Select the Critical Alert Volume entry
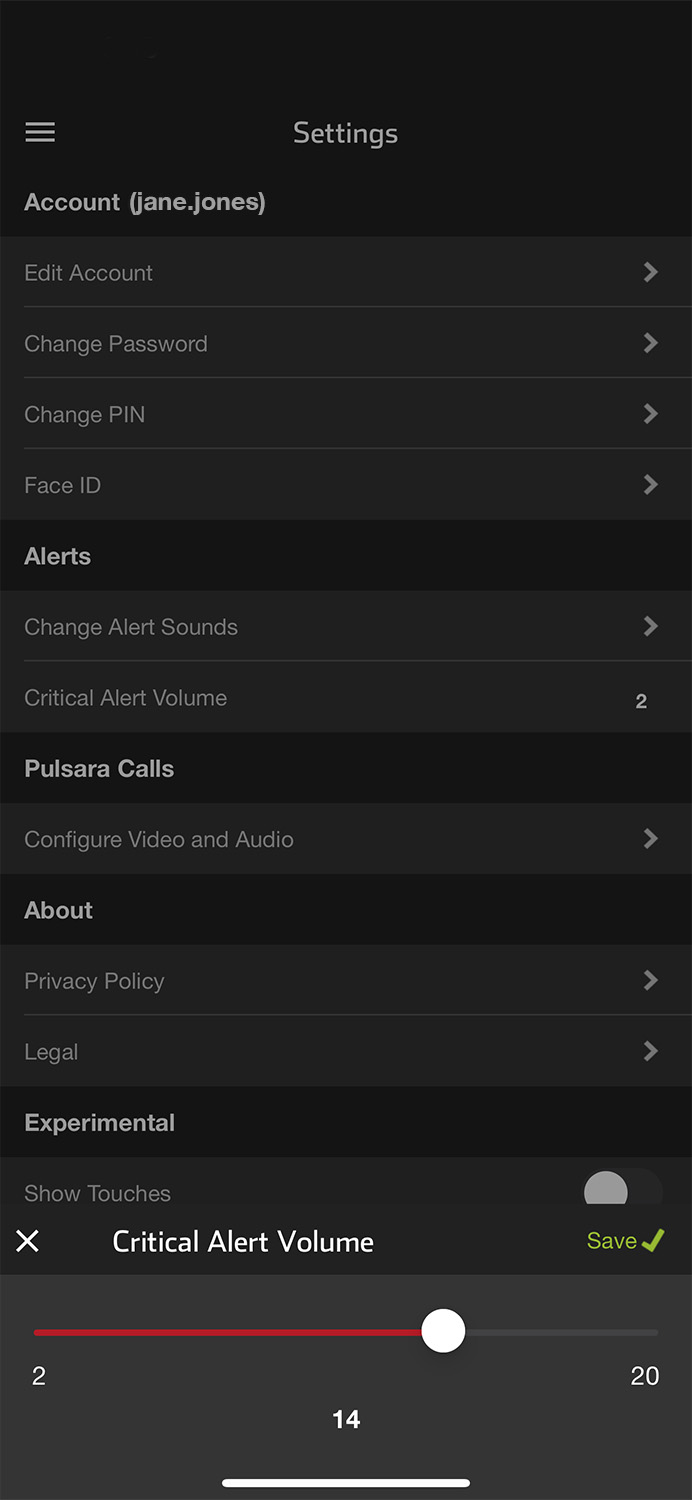This screenshot has height=1500, width=692. 346,698
